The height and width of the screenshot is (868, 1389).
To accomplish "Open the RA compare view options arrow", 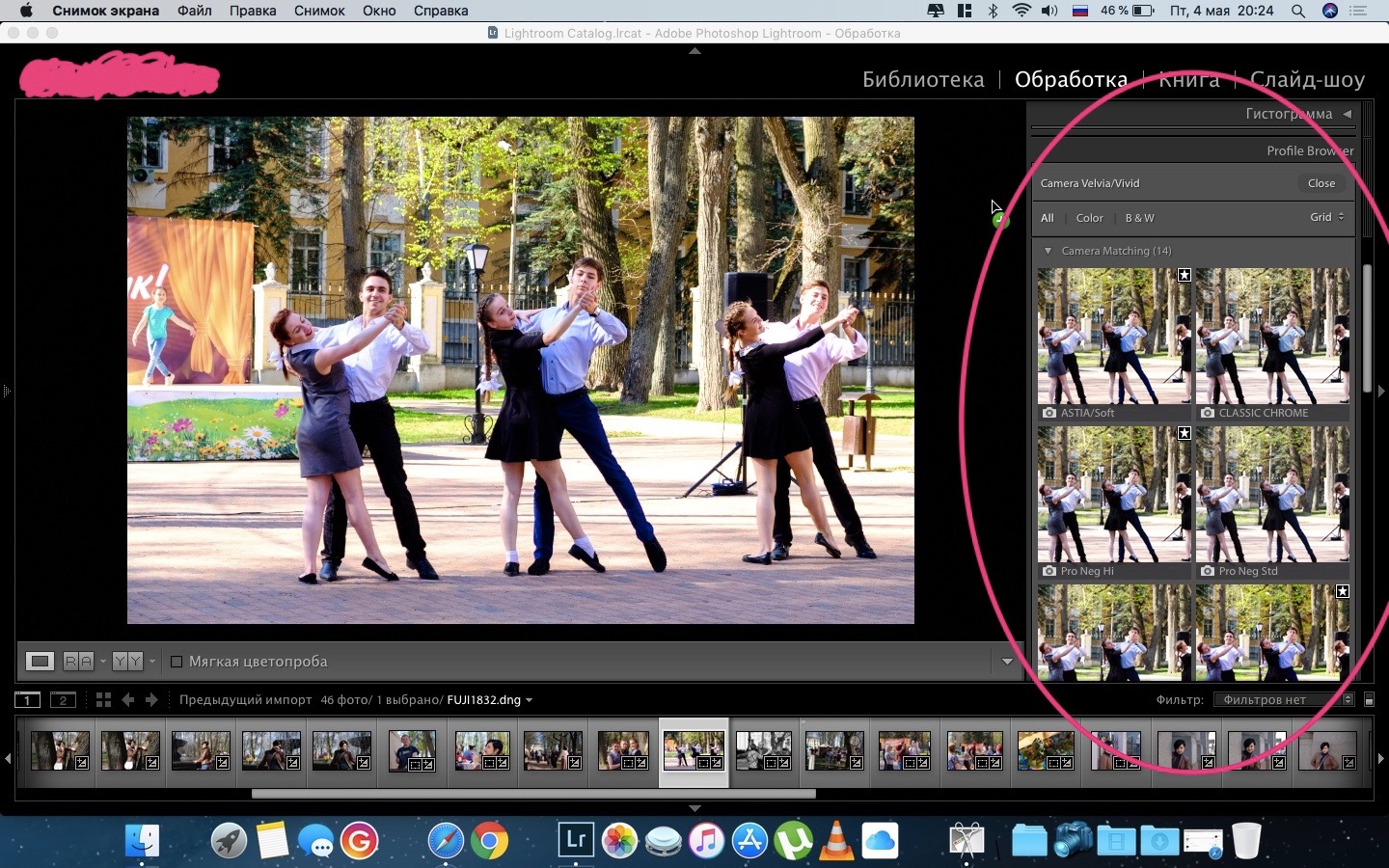I will click(103, 662).
